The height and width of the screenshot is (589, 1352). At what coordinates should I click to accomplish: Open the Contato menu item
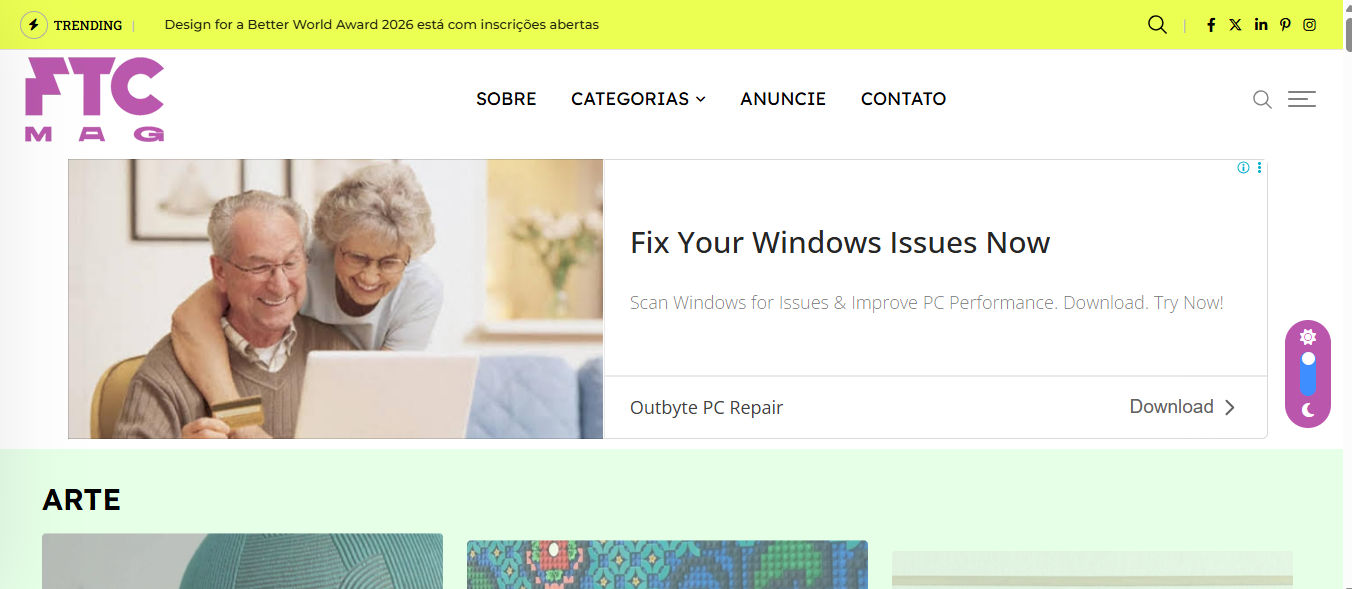coord(903,99)
